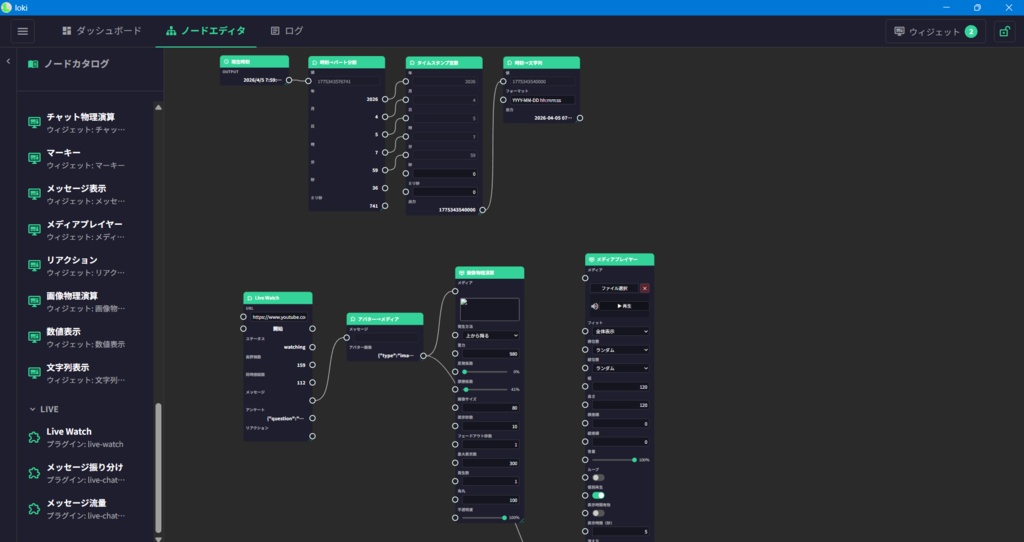The height and width of the screenshot is (542, 1024).
Task: Open the 全体表示 fit dropdown
Action: tap(620, 331)
